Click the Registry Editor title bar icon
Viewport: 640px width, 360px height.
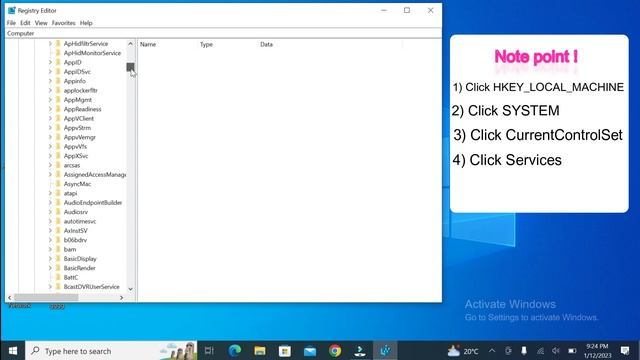tap(11, 10)
